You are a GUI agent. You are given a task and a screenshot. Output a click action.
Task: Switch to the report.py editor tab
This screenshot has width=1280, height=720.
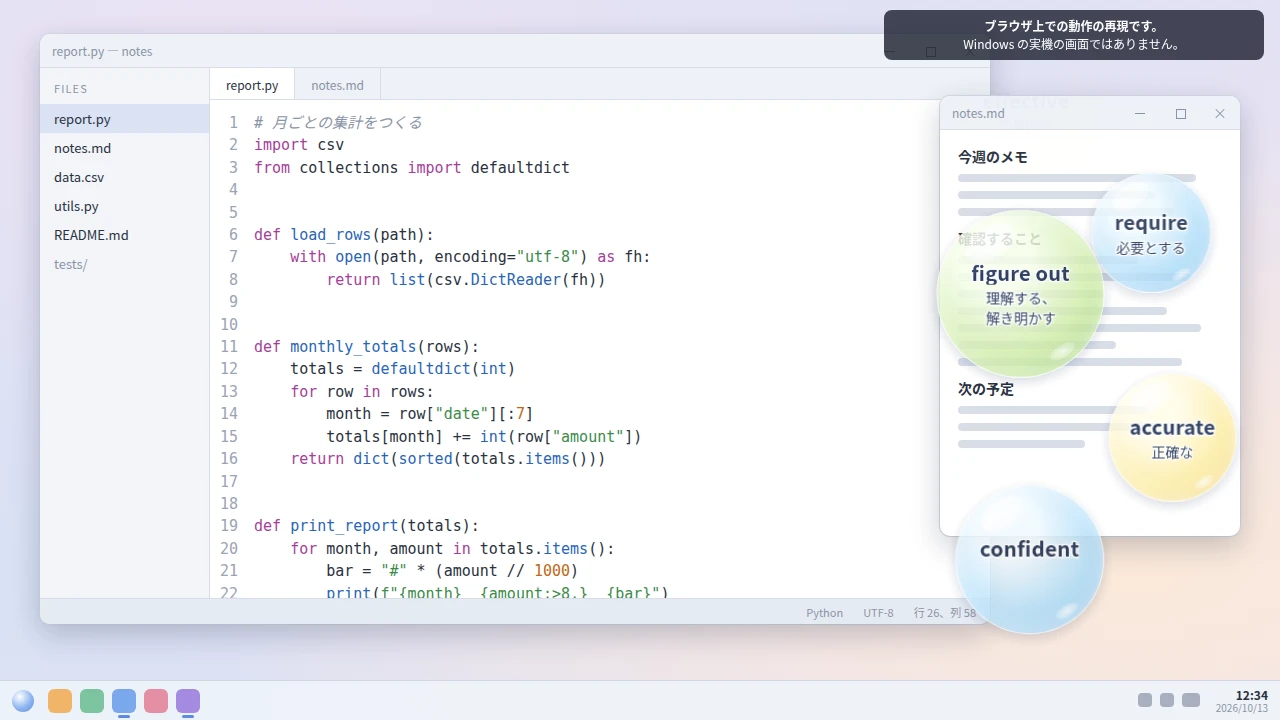(x=252, y=85)
